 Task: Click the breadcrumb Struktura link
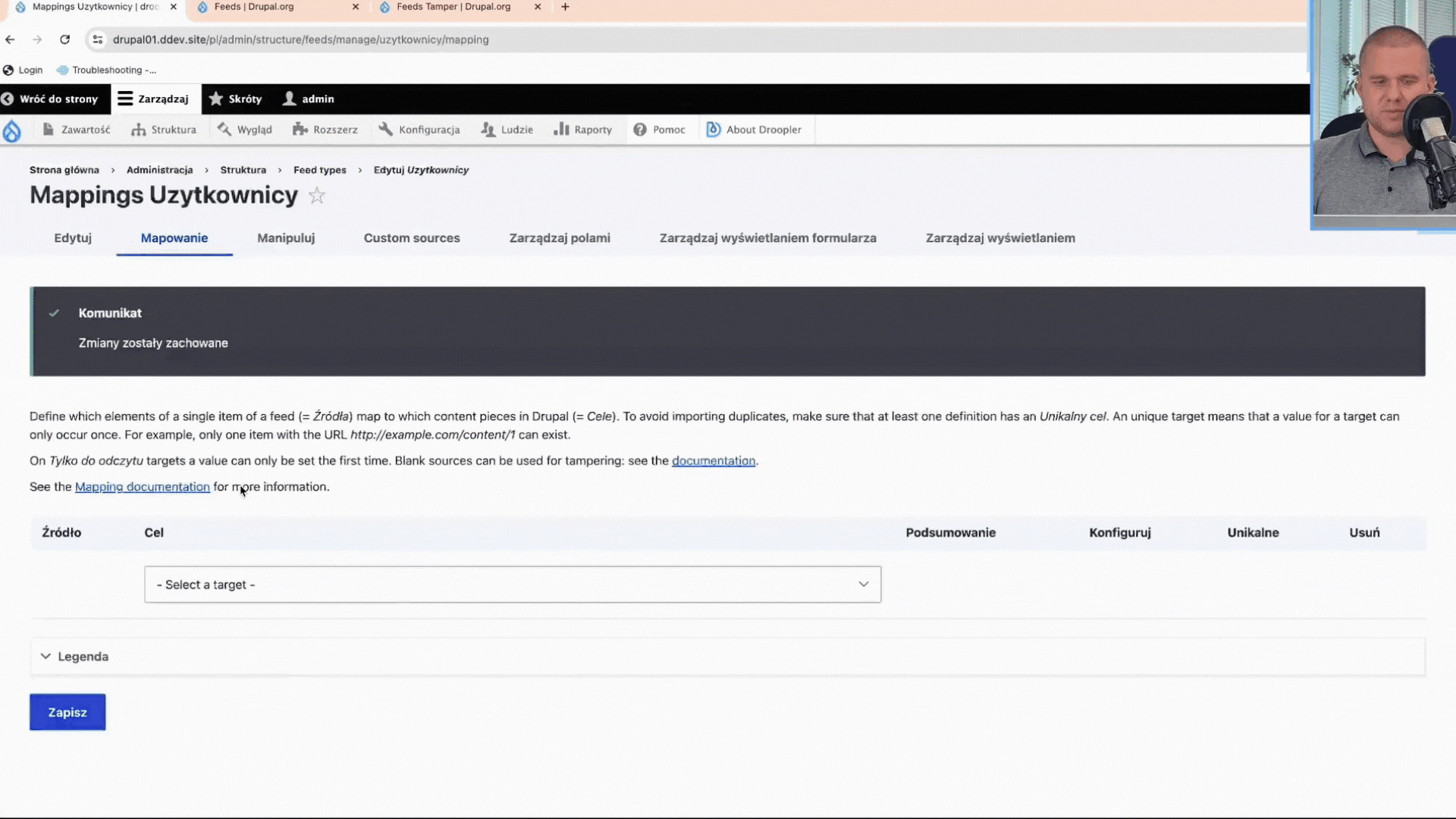click(x=243, y=169)
